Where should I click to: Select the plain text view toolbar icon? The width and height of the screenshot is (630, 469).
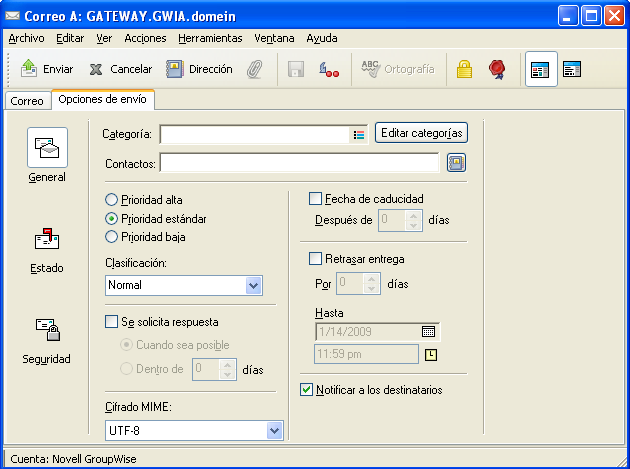tap(572, 69)
